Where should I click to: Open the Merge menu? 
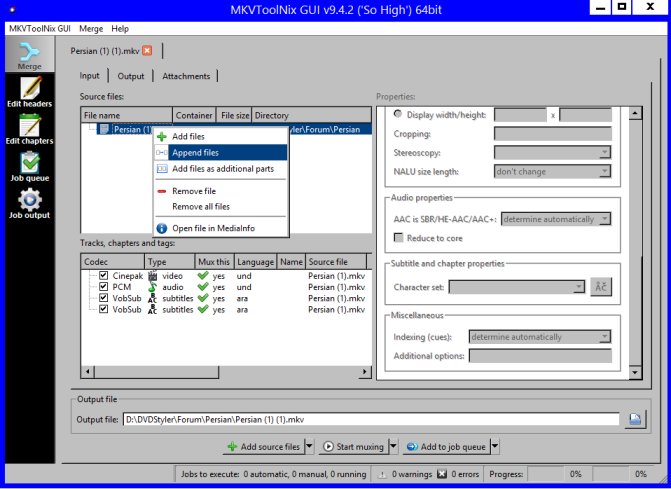pos(91,29)
